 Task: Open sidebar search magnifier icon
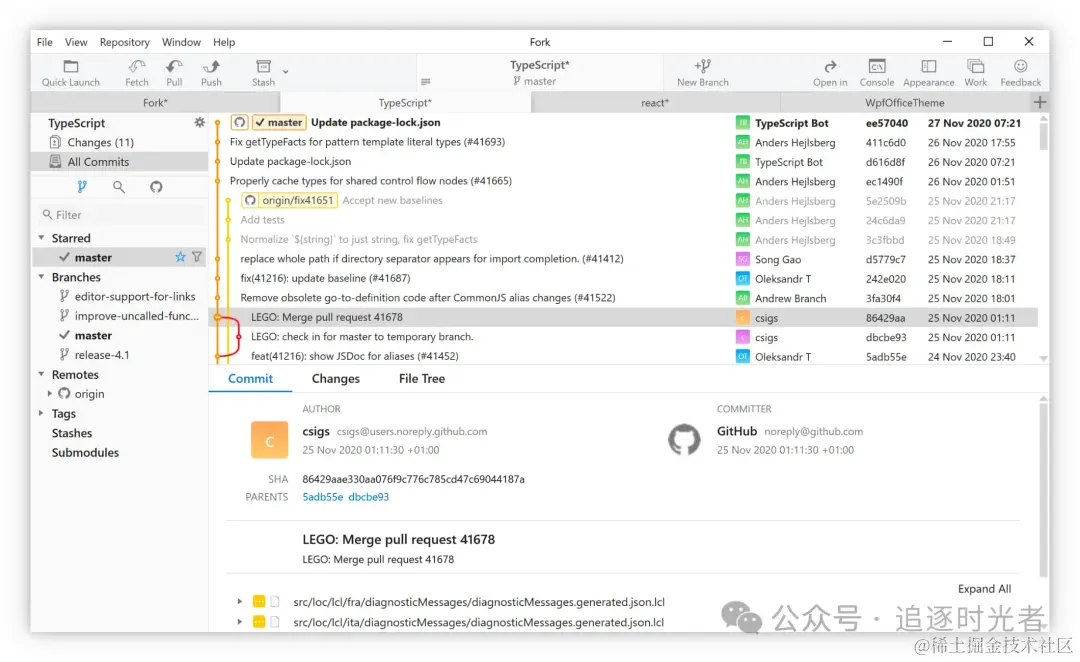point(118,187)
